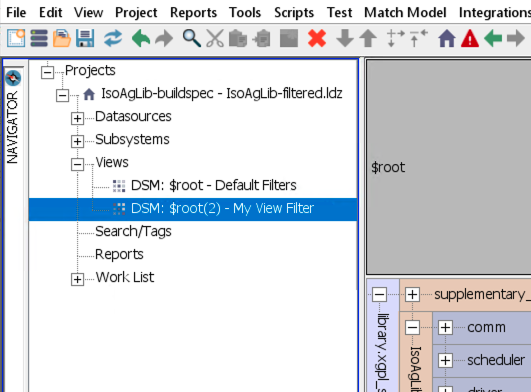Expand the Subsystems tree node

[77, 141]
